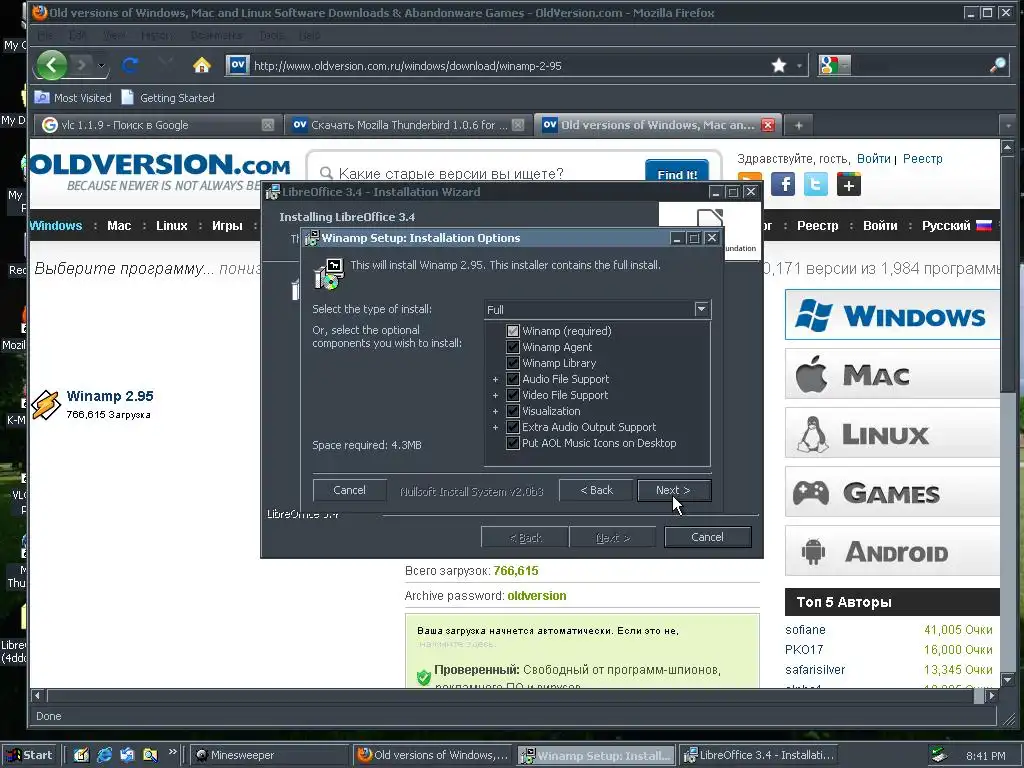Click the Start button

[x=28, y=755]
